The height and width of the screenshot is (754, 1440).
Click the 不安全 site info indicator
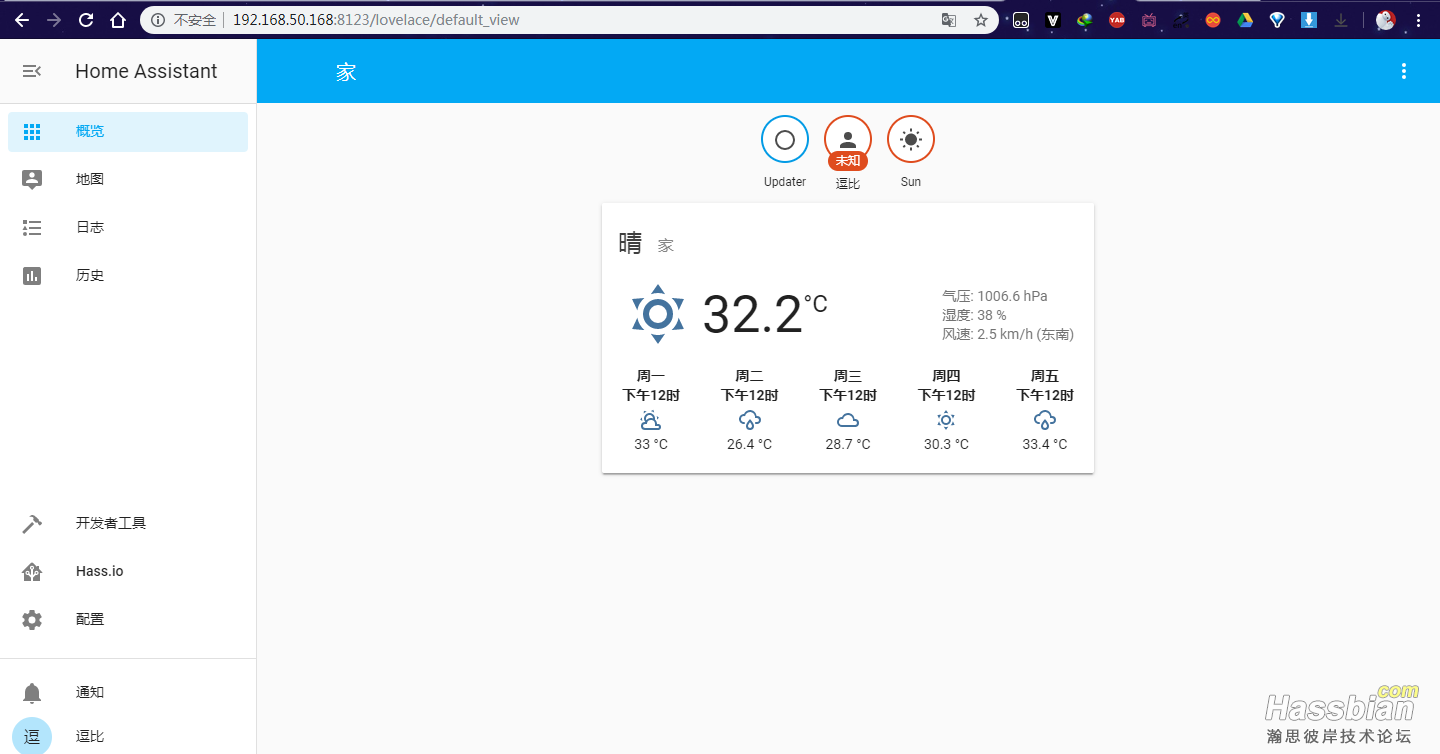click(x=183, y=20)
